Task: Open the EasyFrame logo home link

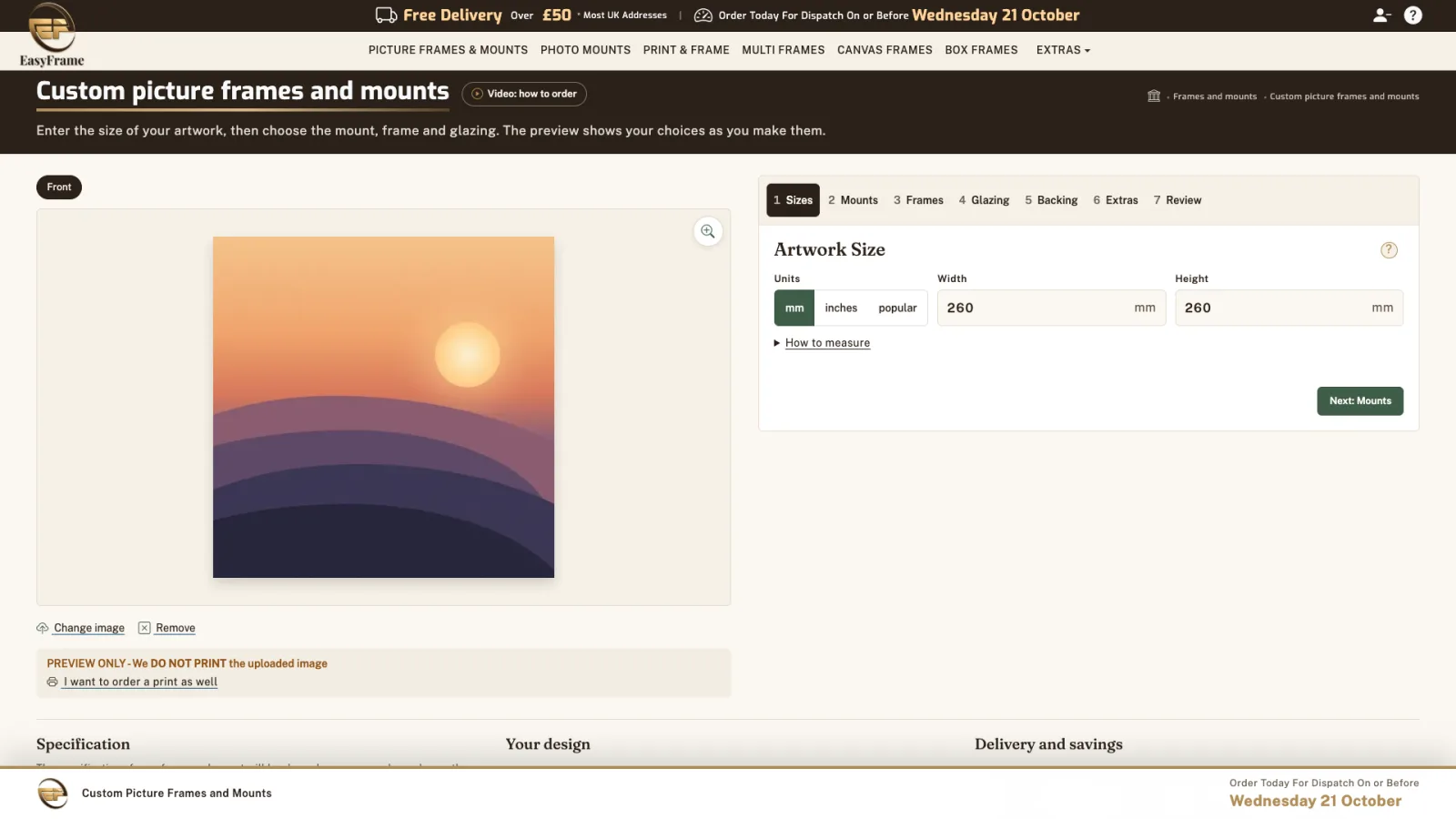Action: pyautogui.click(x=52, y=35)
